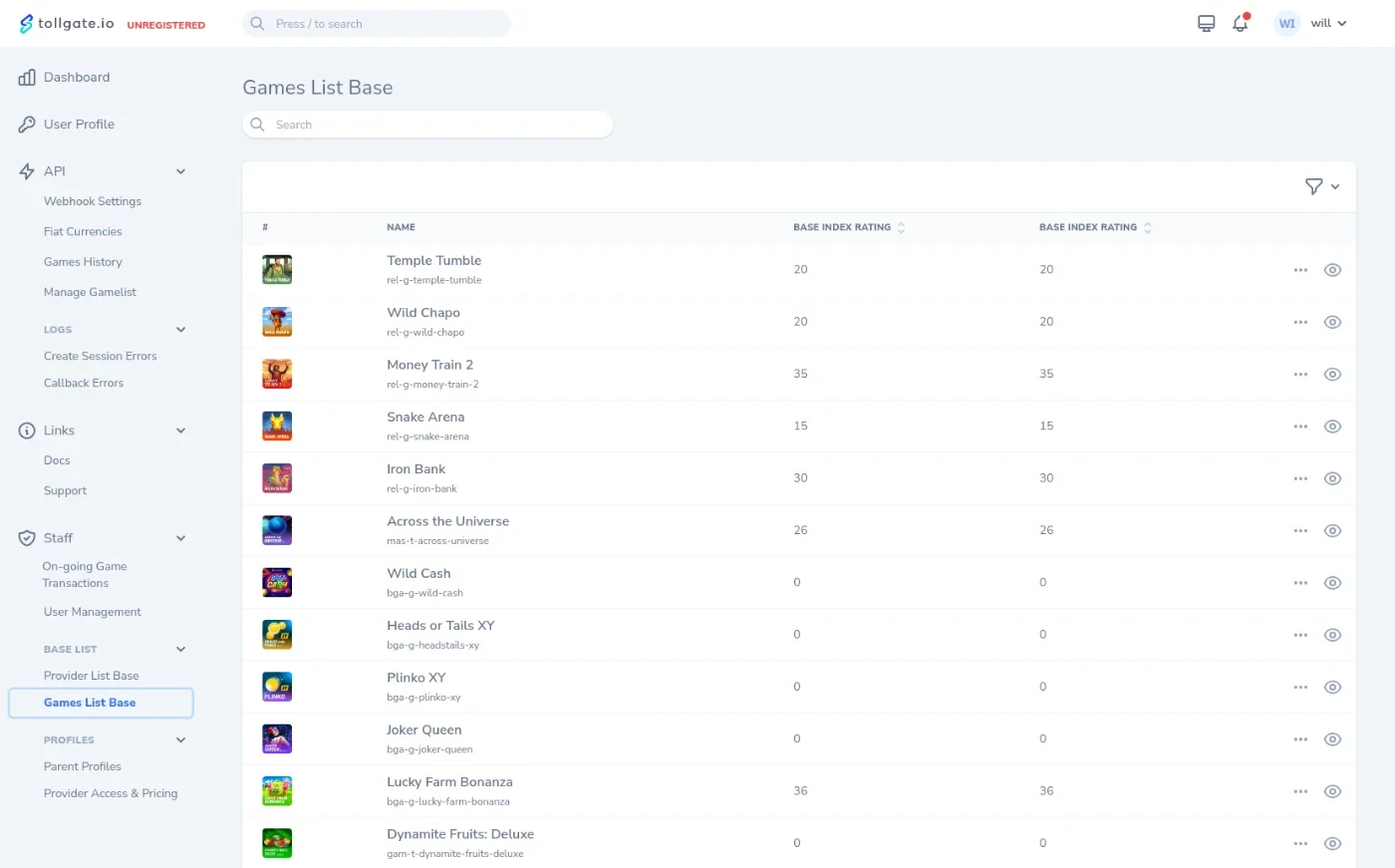Open the table filter funnel icon
Screen dimensions: 1395x868
pyautogui.click(x=1314, y=186)
